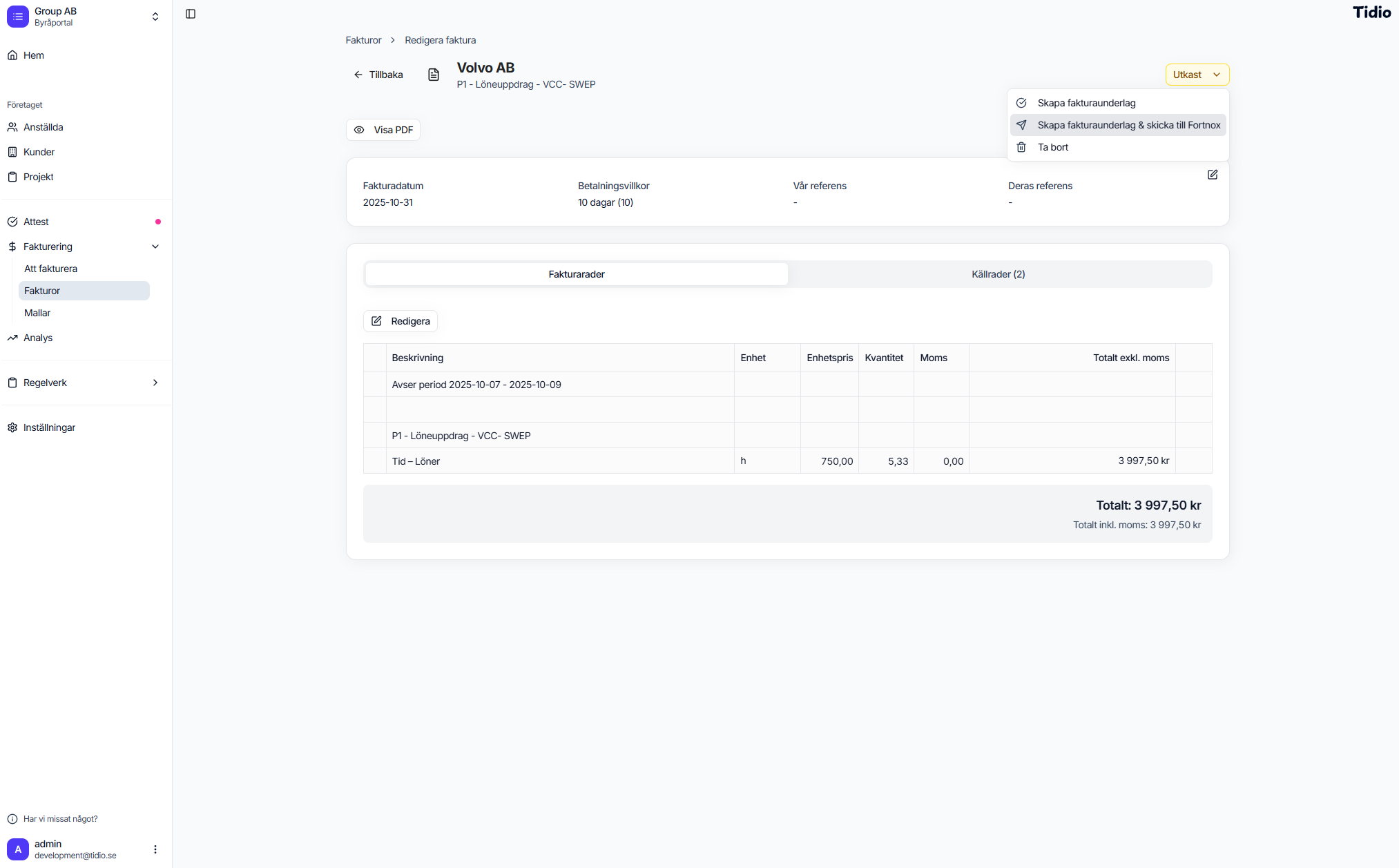
Task: Toggle the sidebar panel icon
Action: coord(191,14)
